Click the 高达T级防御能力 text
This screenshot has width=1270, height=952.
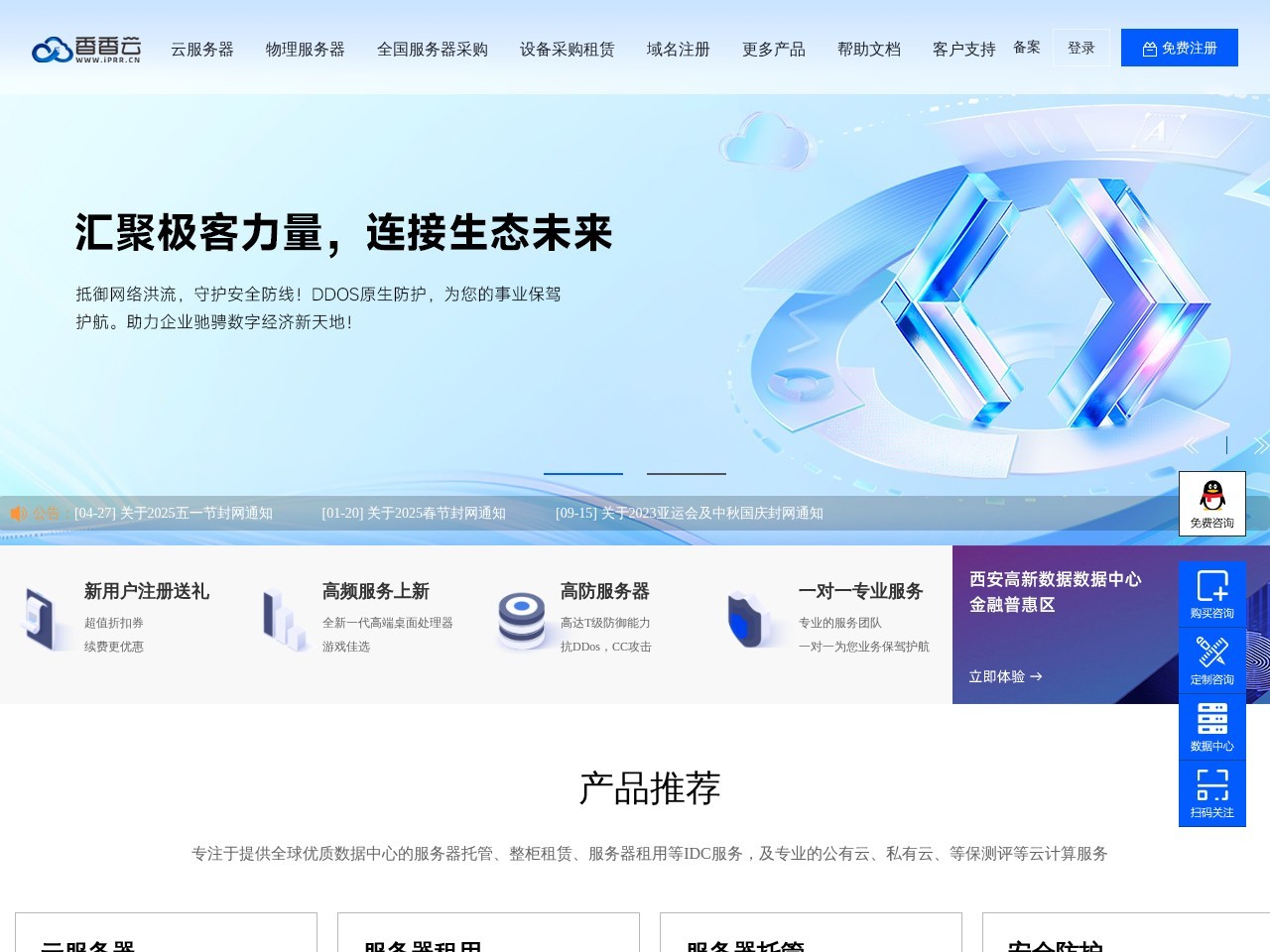pyautogui.click(x=605, y=623)
